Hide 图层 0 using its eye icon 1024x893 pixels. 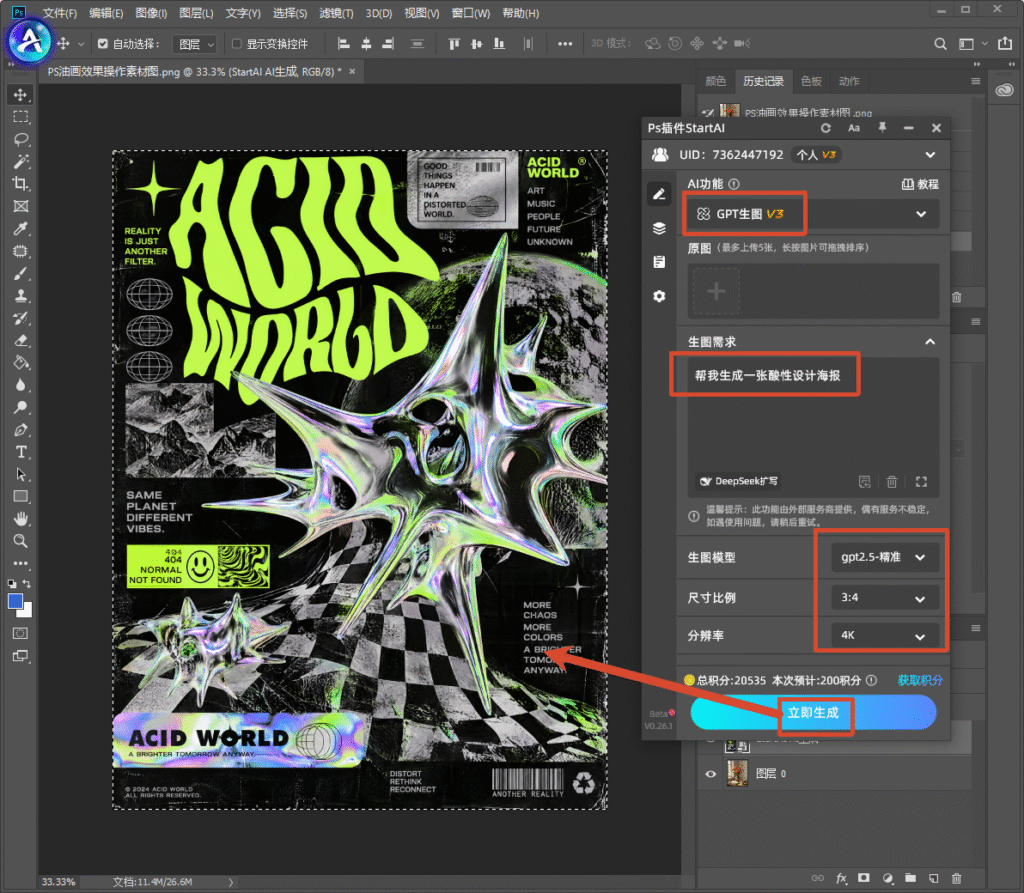[711, 774]
